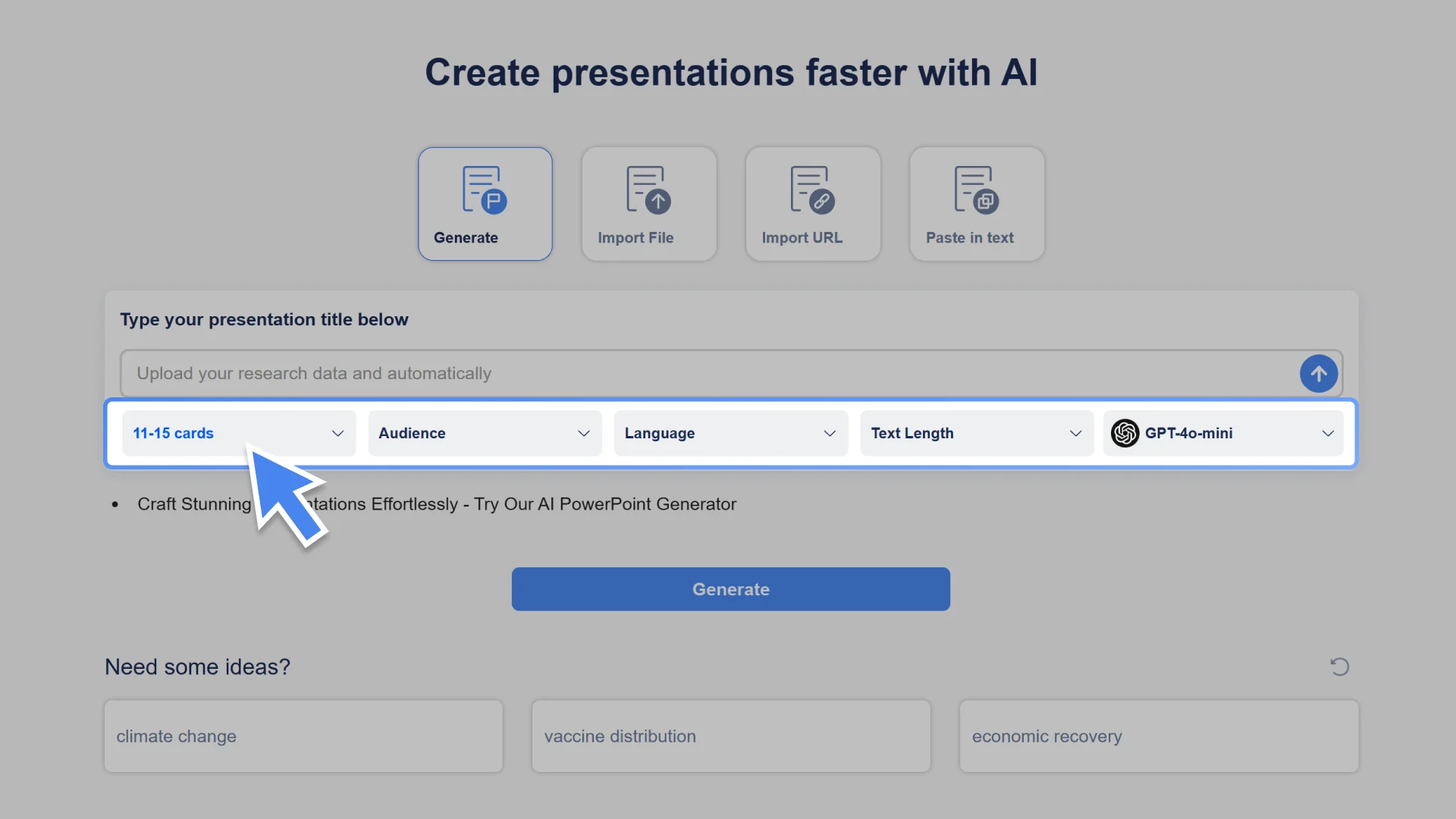
Task: Open the Text Length dropdown
Action: (x=977, y=433)
